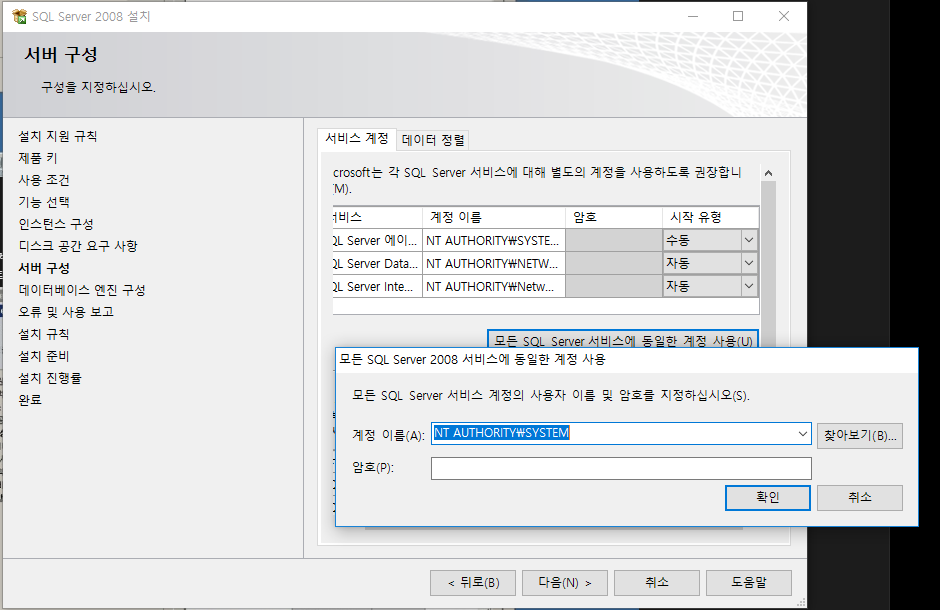Screen dimensions: 940x610
Task: Click the scrollbar up arrow in service accounts panel
Action: (x=769, y=173)
